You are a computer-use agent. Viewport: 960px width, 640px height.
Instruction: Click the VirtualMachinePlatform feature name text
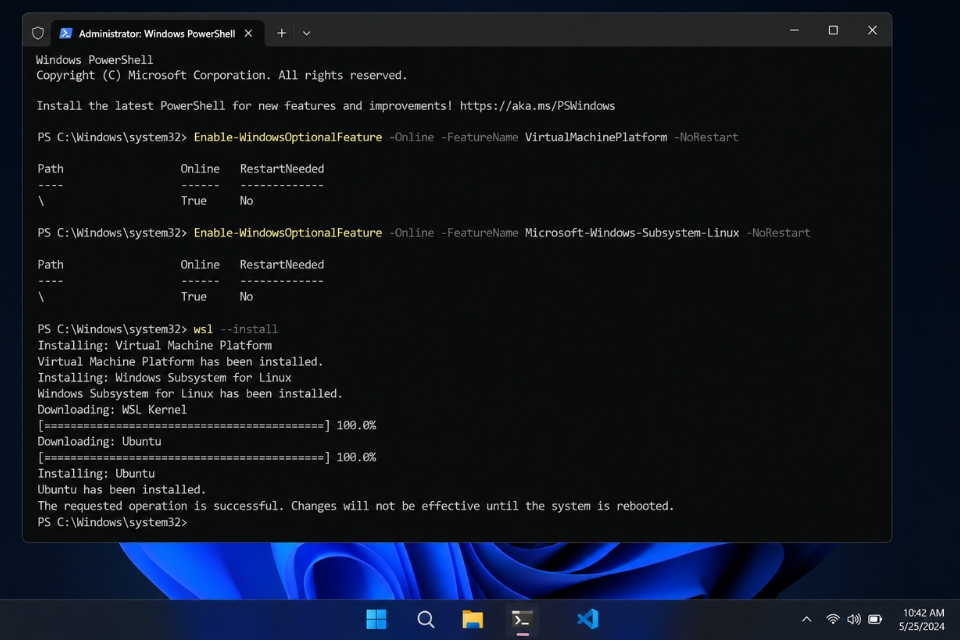click(596, 137)
